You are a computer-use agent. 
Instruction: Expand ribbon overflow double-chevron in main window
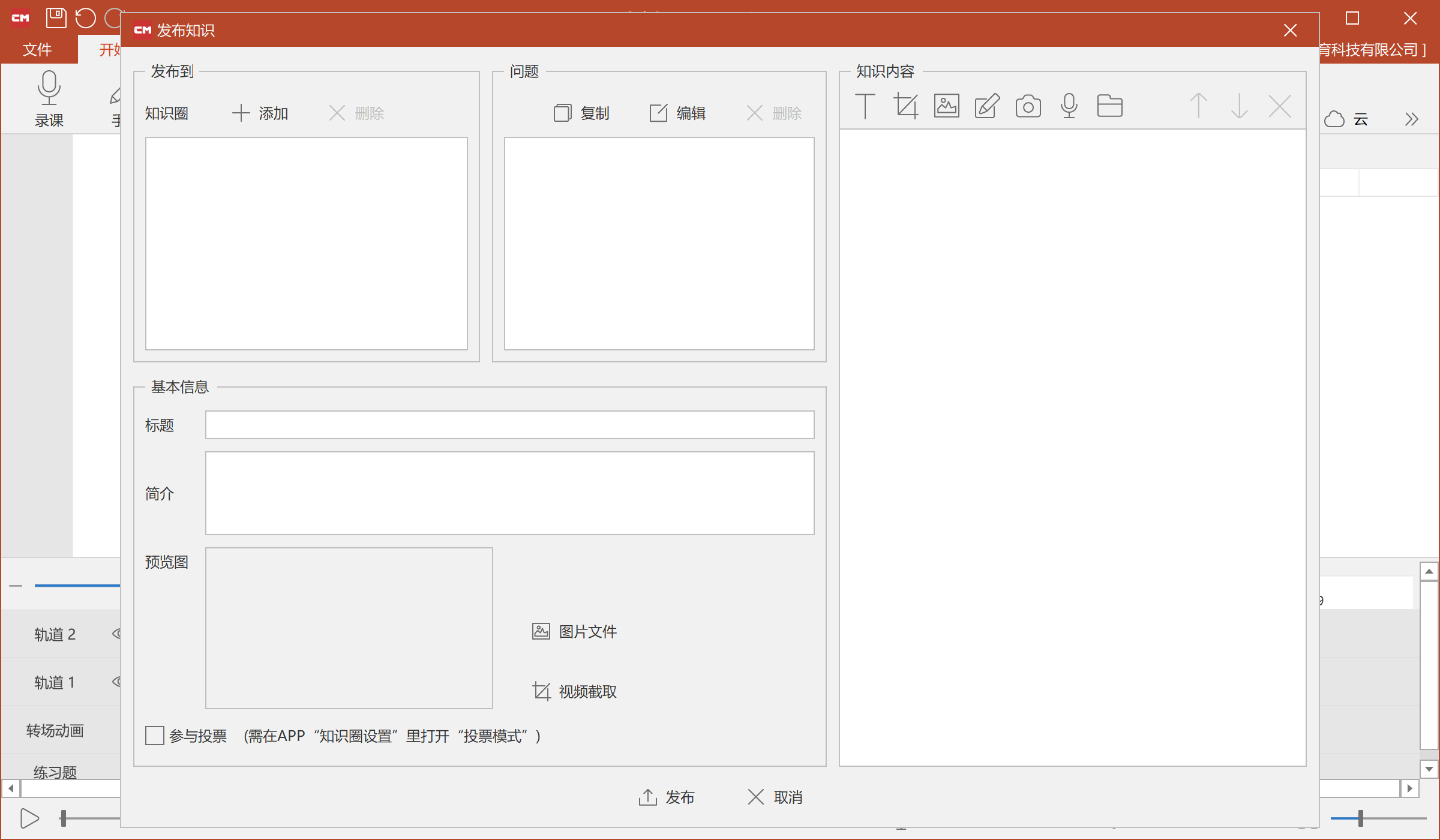coord(1411,119)
